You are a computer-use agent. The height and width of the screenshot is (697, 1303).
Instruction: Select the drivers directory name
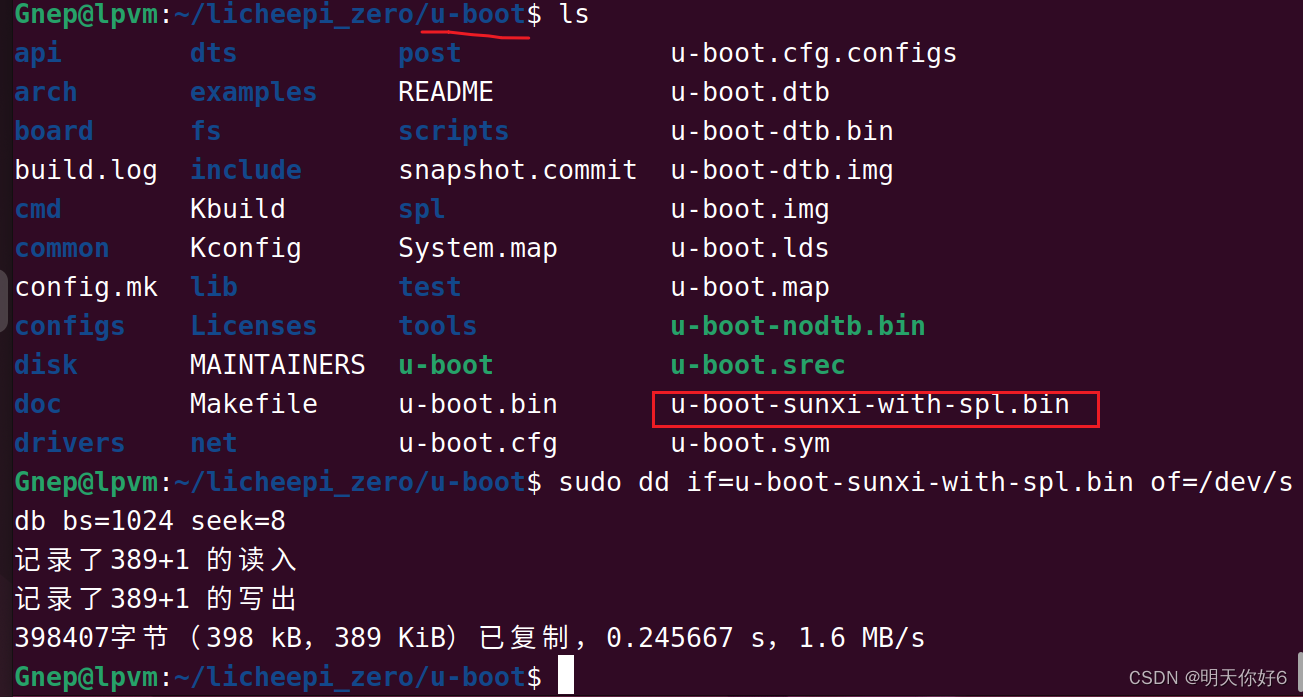(x=69, y=442)
